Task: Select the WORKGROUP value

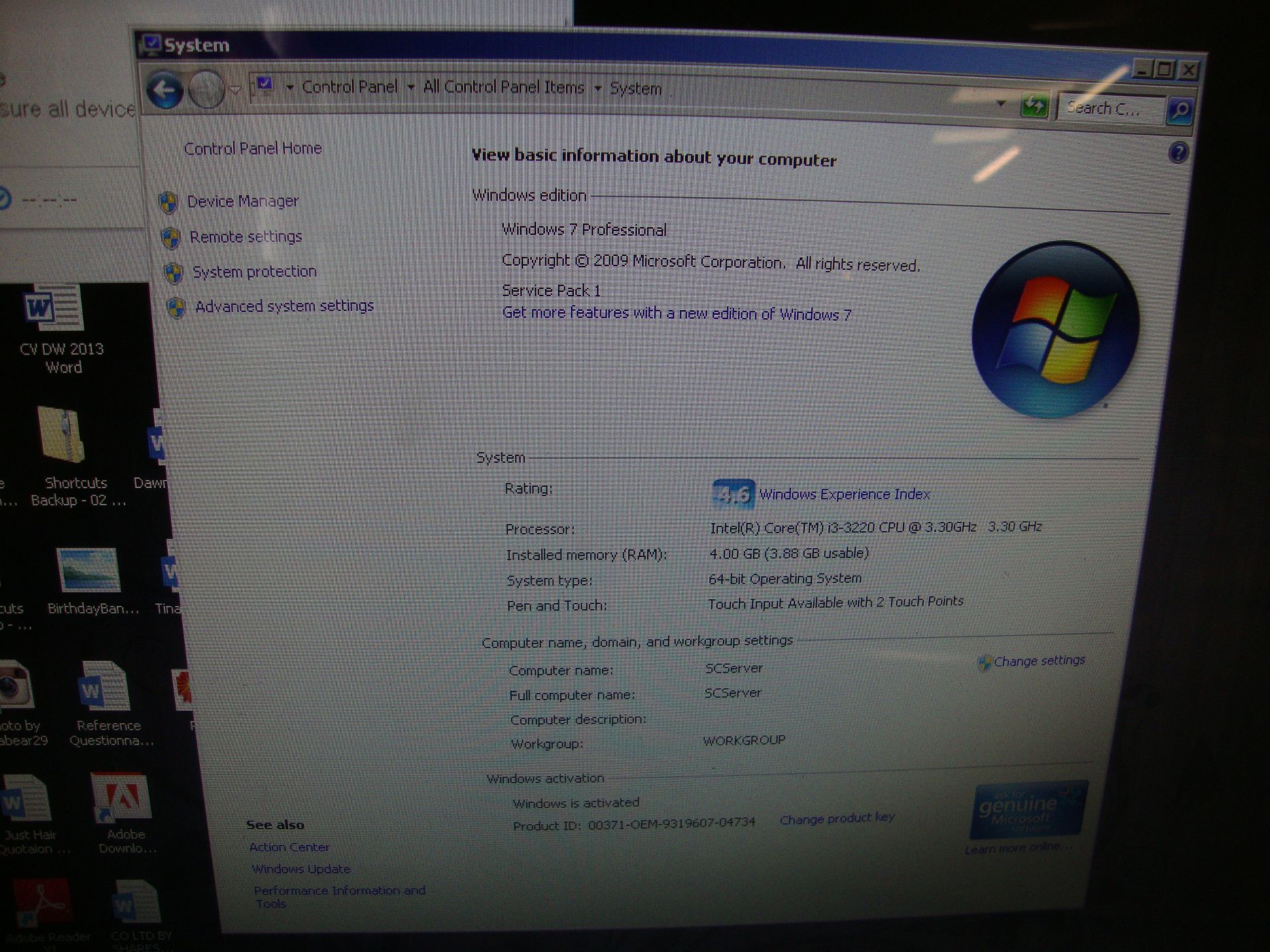Action: tap(744, 740)
